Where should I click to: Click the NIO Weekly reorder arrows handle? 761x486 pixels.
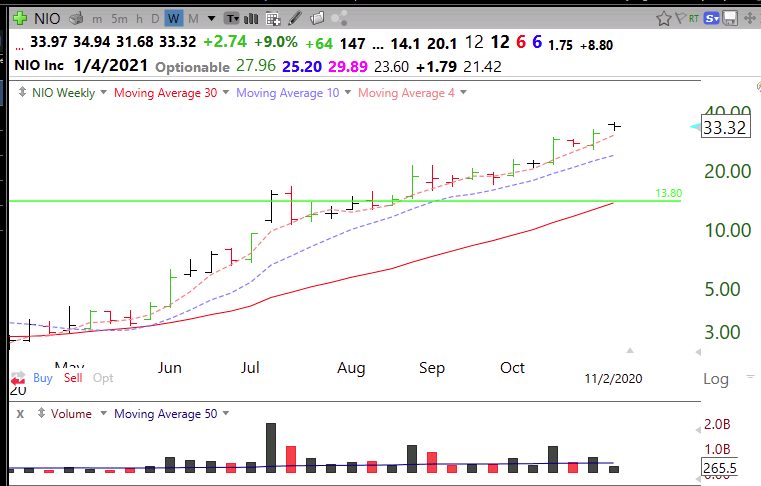pyautogui.click(x=22, y=92)
